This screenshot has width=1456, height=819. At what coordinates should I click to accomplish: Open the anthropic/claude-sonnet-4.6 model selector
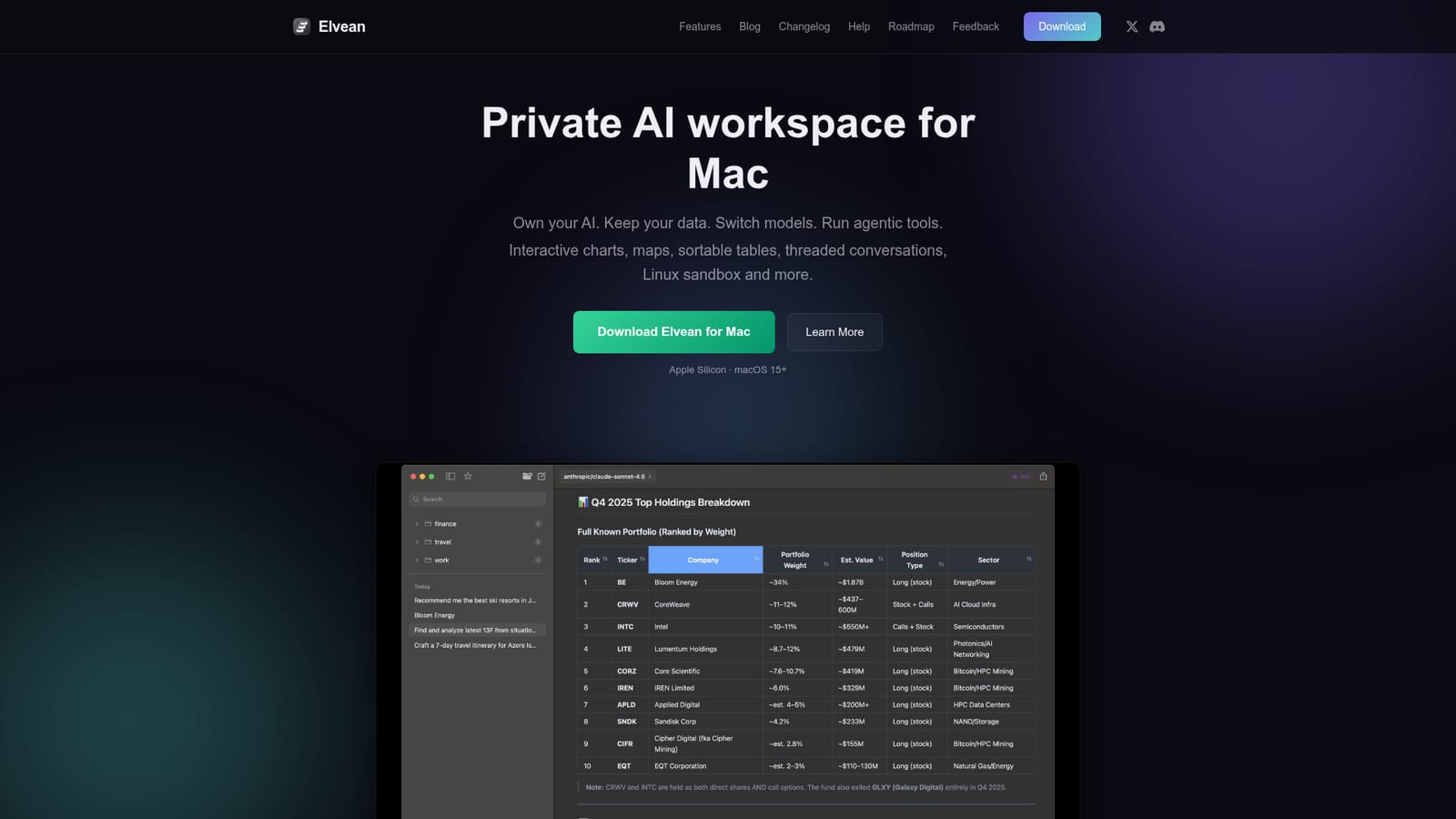tap(607, 477)
